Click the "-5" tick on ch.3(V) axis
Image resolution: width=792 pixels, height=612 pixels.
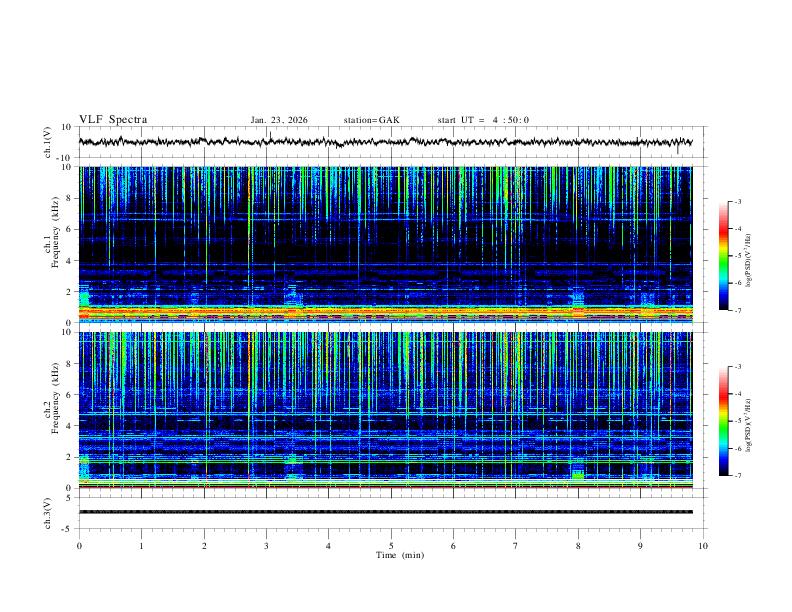click(x=68, y=529)
